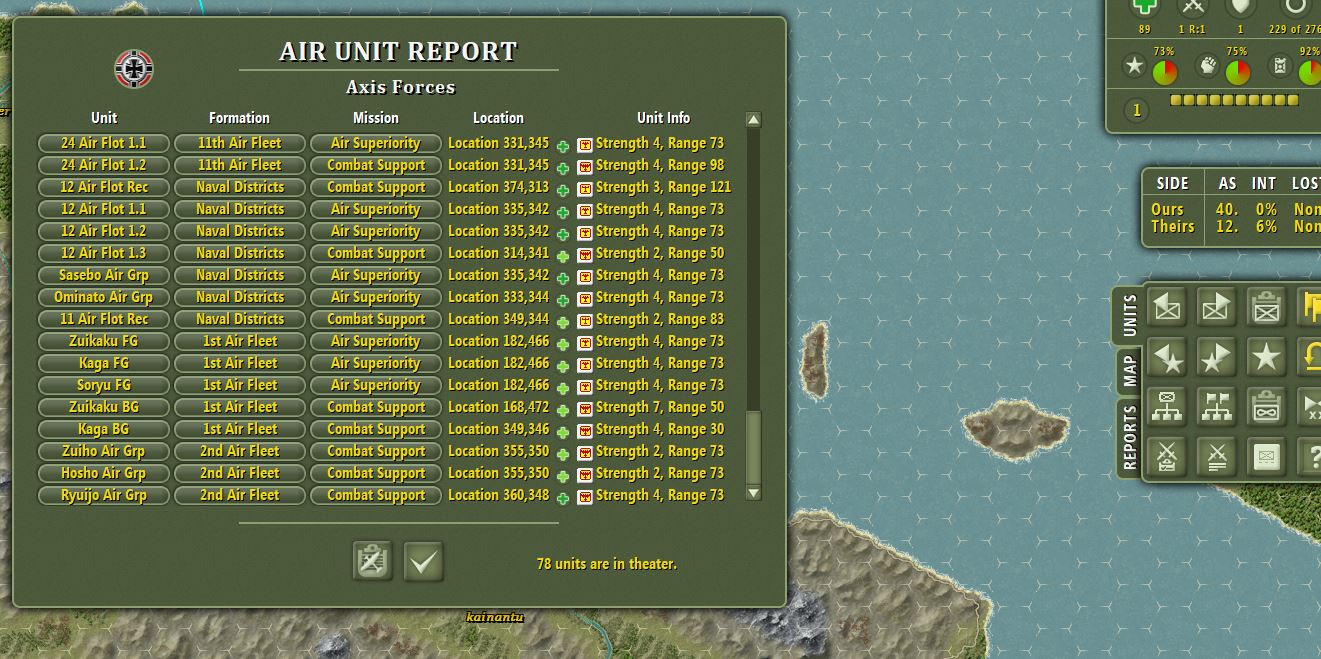1321x659 pixels.
Task: Click the shield icon in the top panel
Action: (x=1241, y=7)
